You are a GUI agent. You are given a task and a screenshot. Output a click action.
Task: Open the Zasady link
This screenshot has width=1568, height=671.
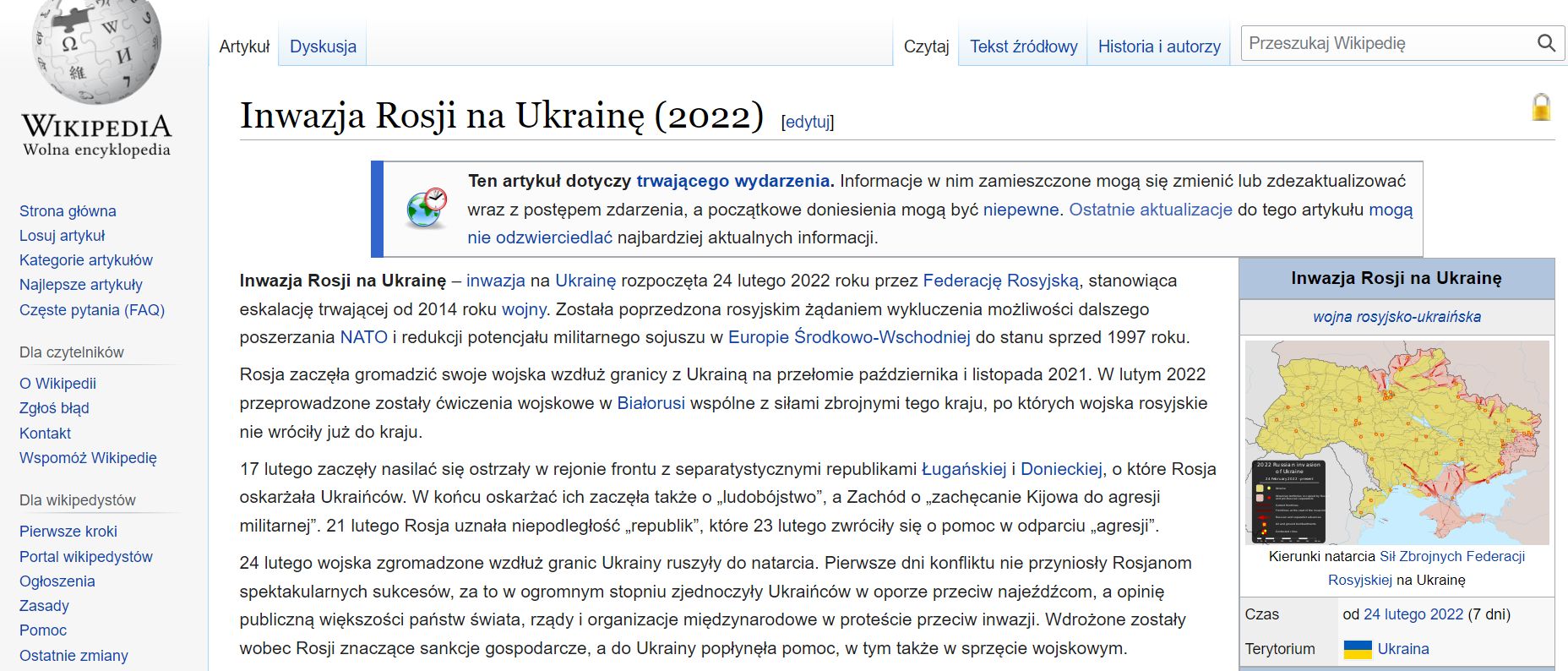tap(44, 606)
